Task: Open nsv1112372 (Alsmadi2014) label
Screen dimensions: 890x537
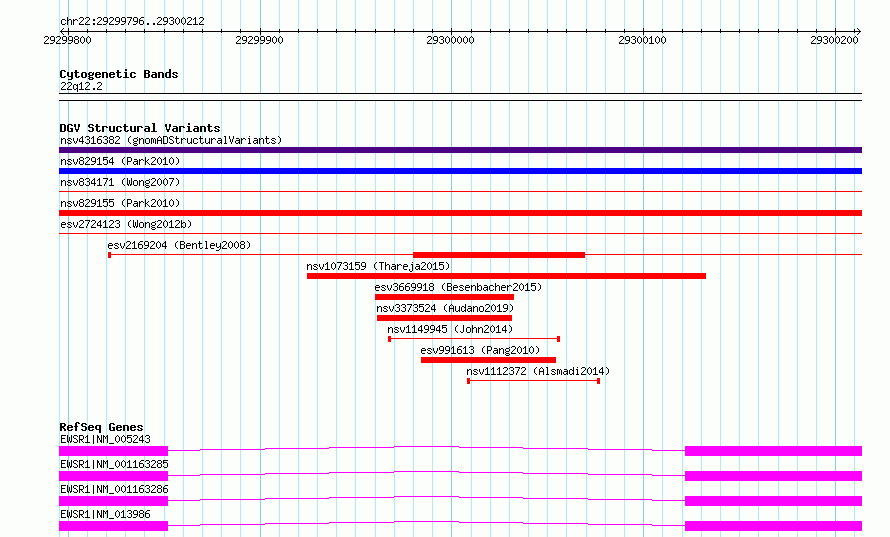Action: click(x=538, y=371)
